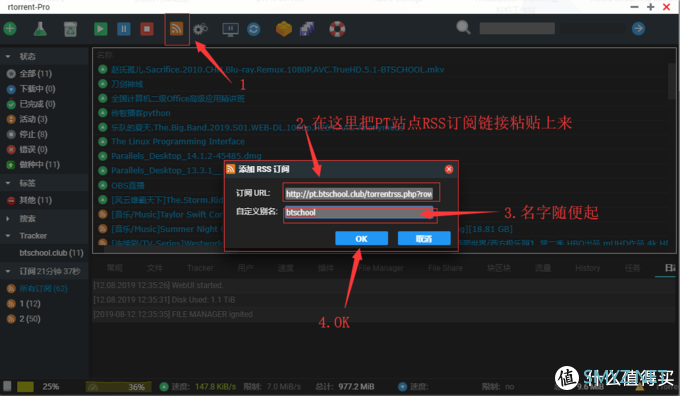Collapse the 订阅 feeds section

tap(8, 272)
